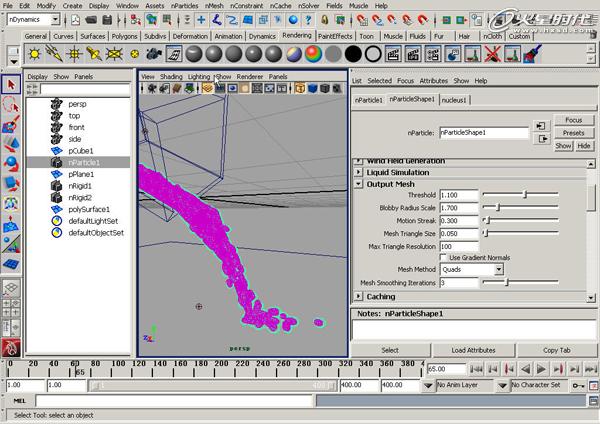Select the arrow Select tool
The height and width of the screenshot is (424, 600).
tap(11, 85)
